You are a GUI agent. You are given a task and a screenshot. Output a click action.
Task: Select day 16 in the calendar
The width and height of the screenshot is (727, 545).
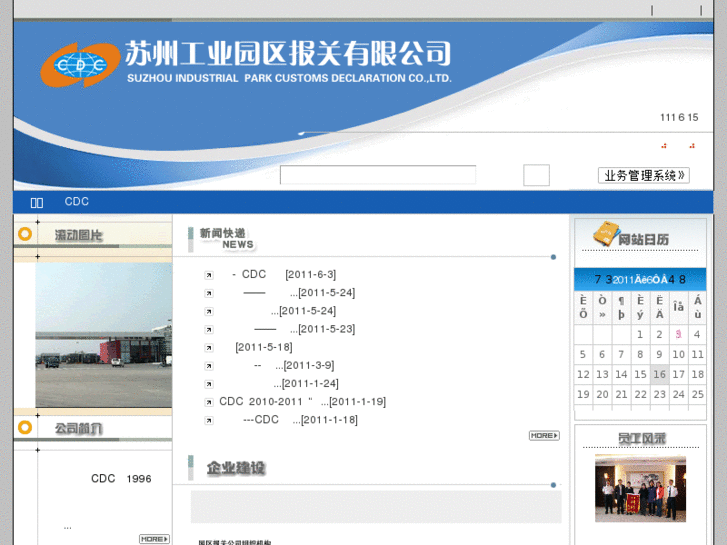coord(659,374)
